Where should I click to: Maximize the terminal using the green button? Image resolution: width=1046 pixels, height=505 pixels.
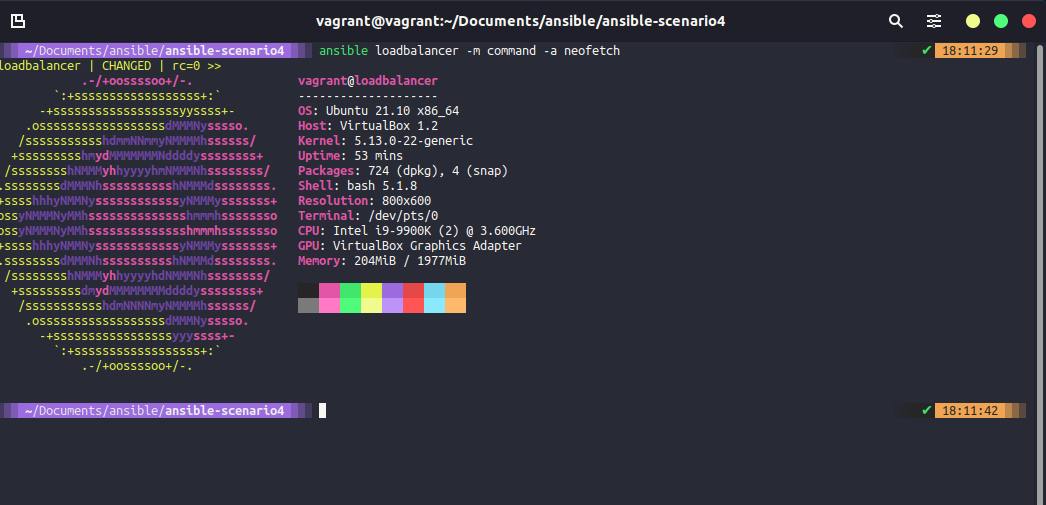pos(1000,21)
